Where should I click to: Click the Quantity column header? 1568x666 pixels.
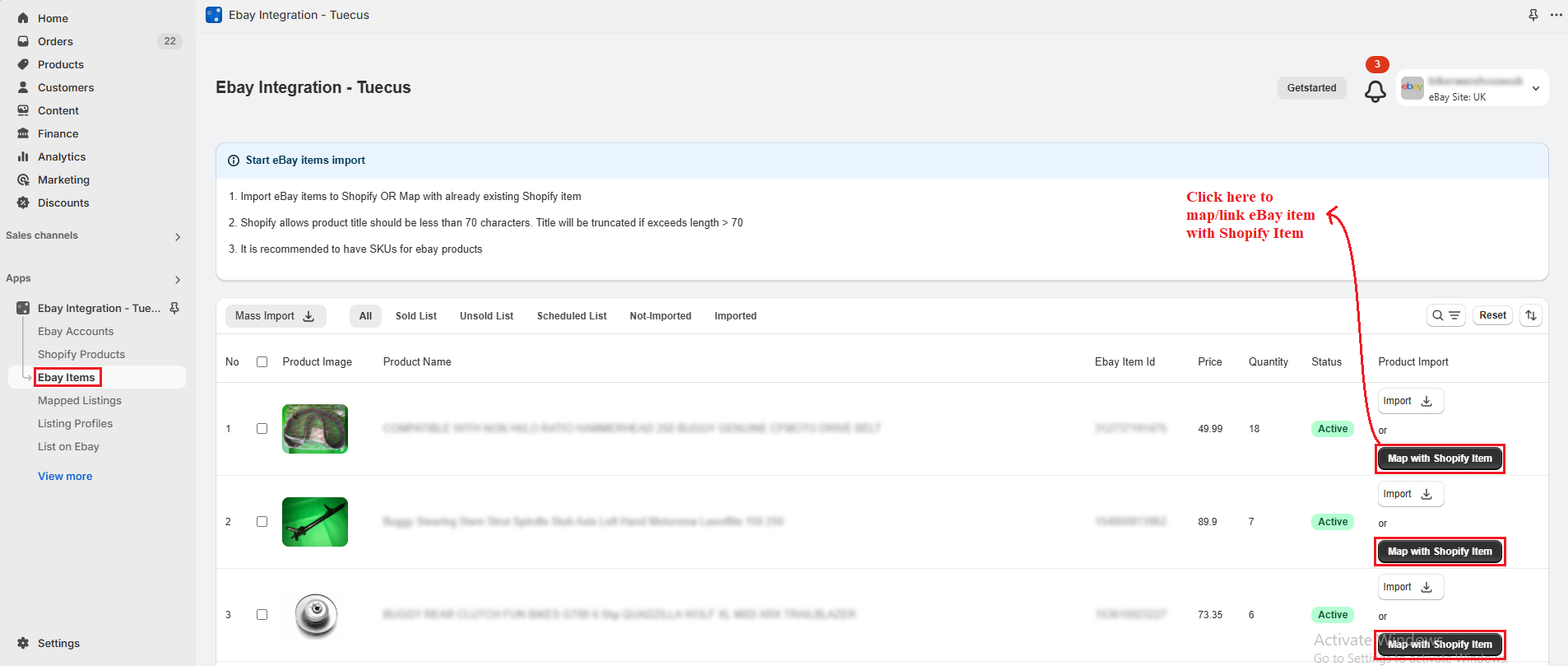1268,361
